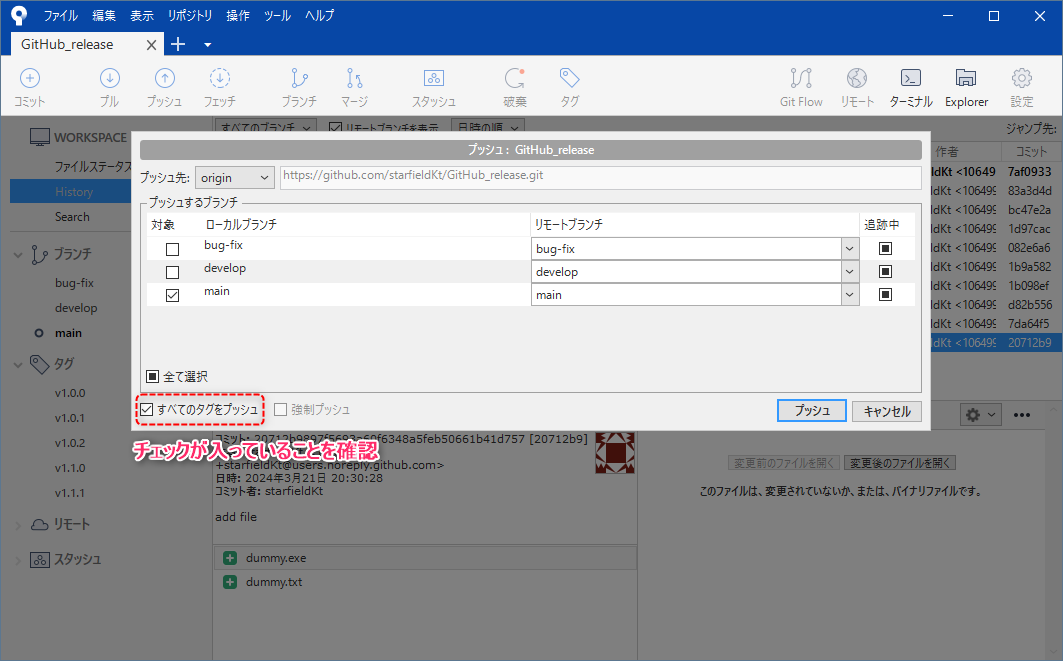Click the Discard (破棄) toolbar icon
The height and width of the screenshot is (661, 1063).
(515, 79)
